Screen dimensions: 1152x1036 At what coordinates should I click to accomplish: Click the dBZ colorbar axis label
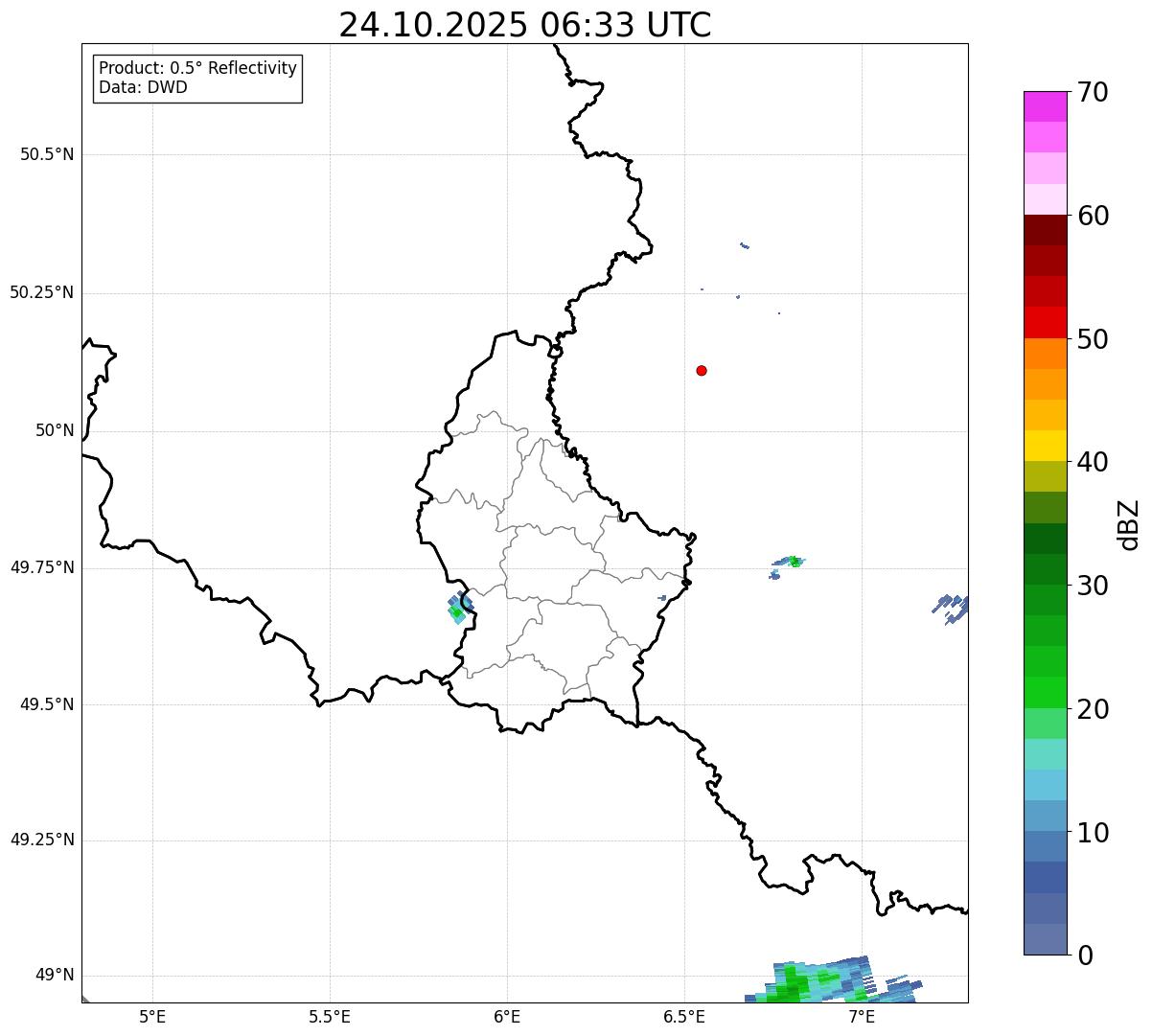[x=1129, y=523]
